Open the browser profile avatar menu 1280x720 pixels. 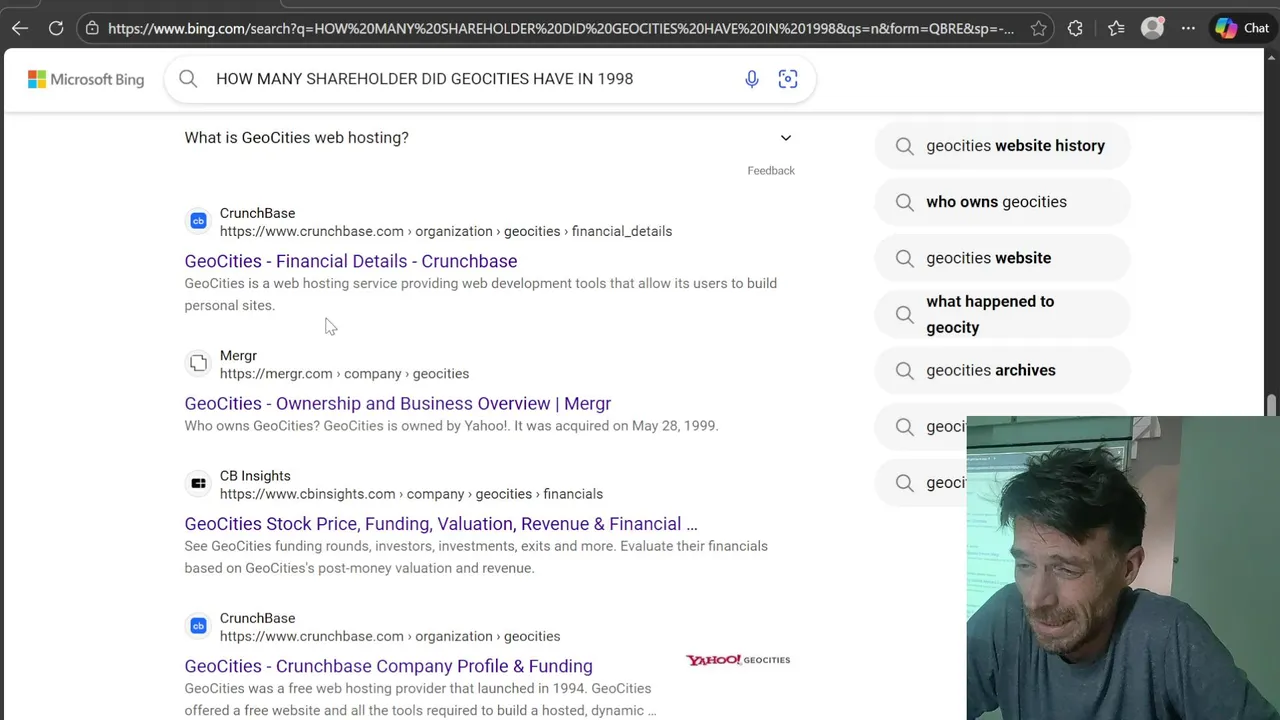tap(1152, 28)
